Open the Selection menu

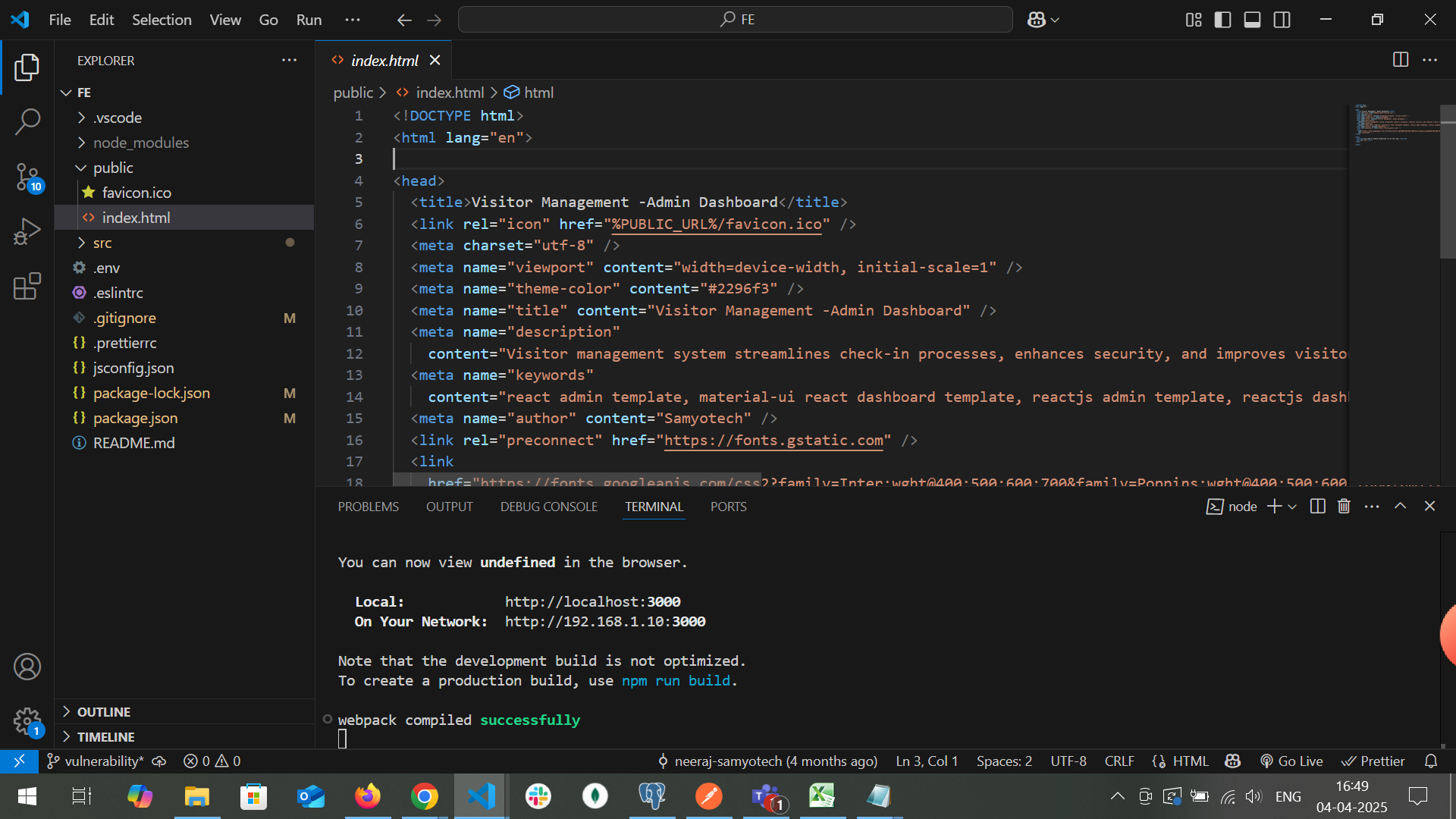(162, 20)
